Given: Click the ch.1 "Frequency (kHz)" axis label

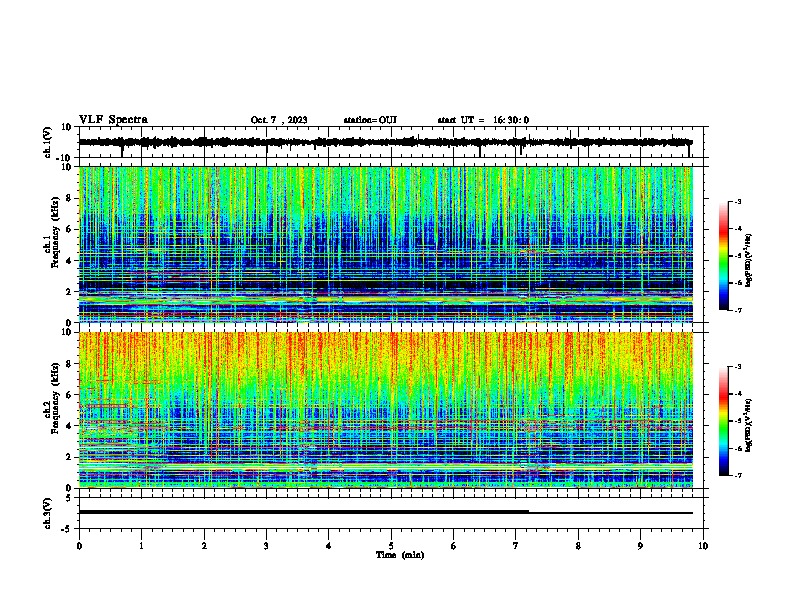Looking at the screenshot, I should click(x=55, y=232).
